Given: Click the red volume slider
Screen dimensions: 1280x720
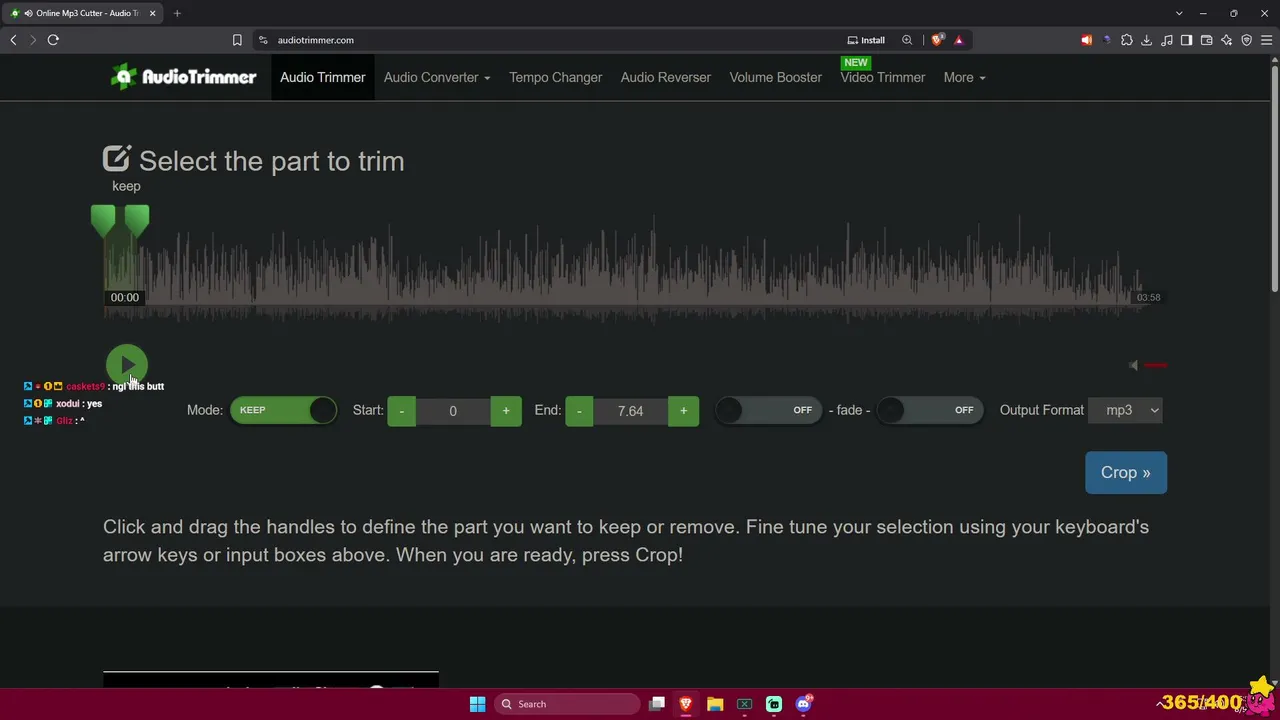Looking at the screenshot, I should pos(1155,365).
